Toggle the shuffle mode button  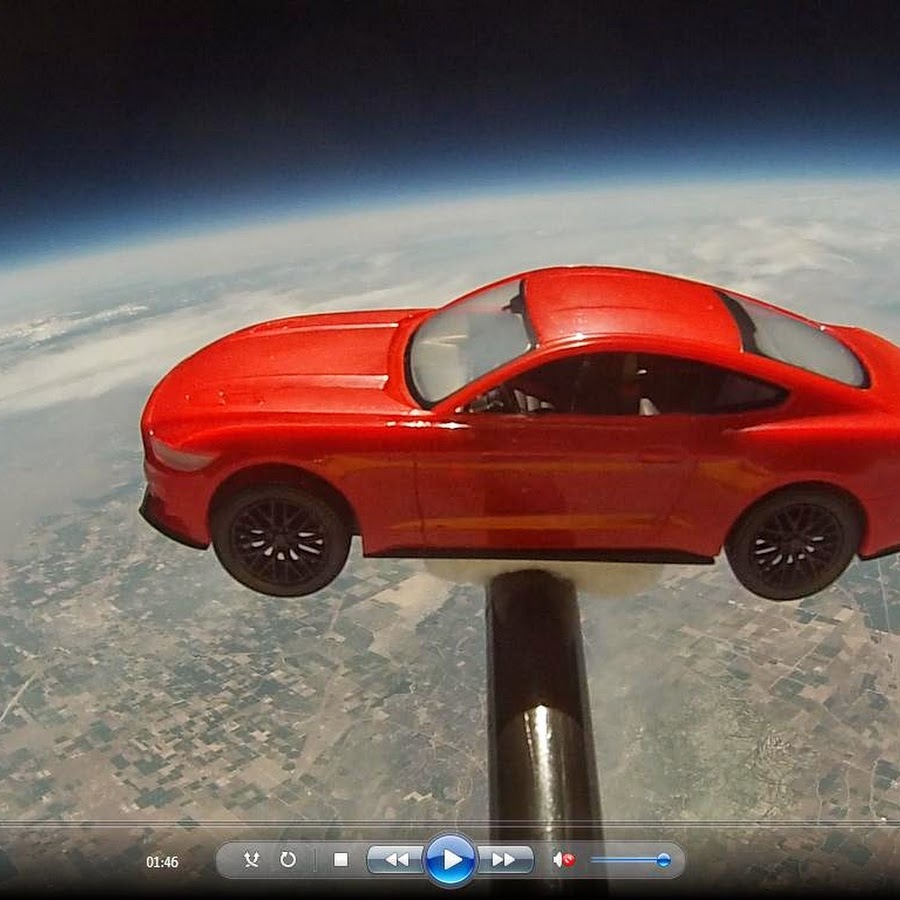click(x=252, y=859)
